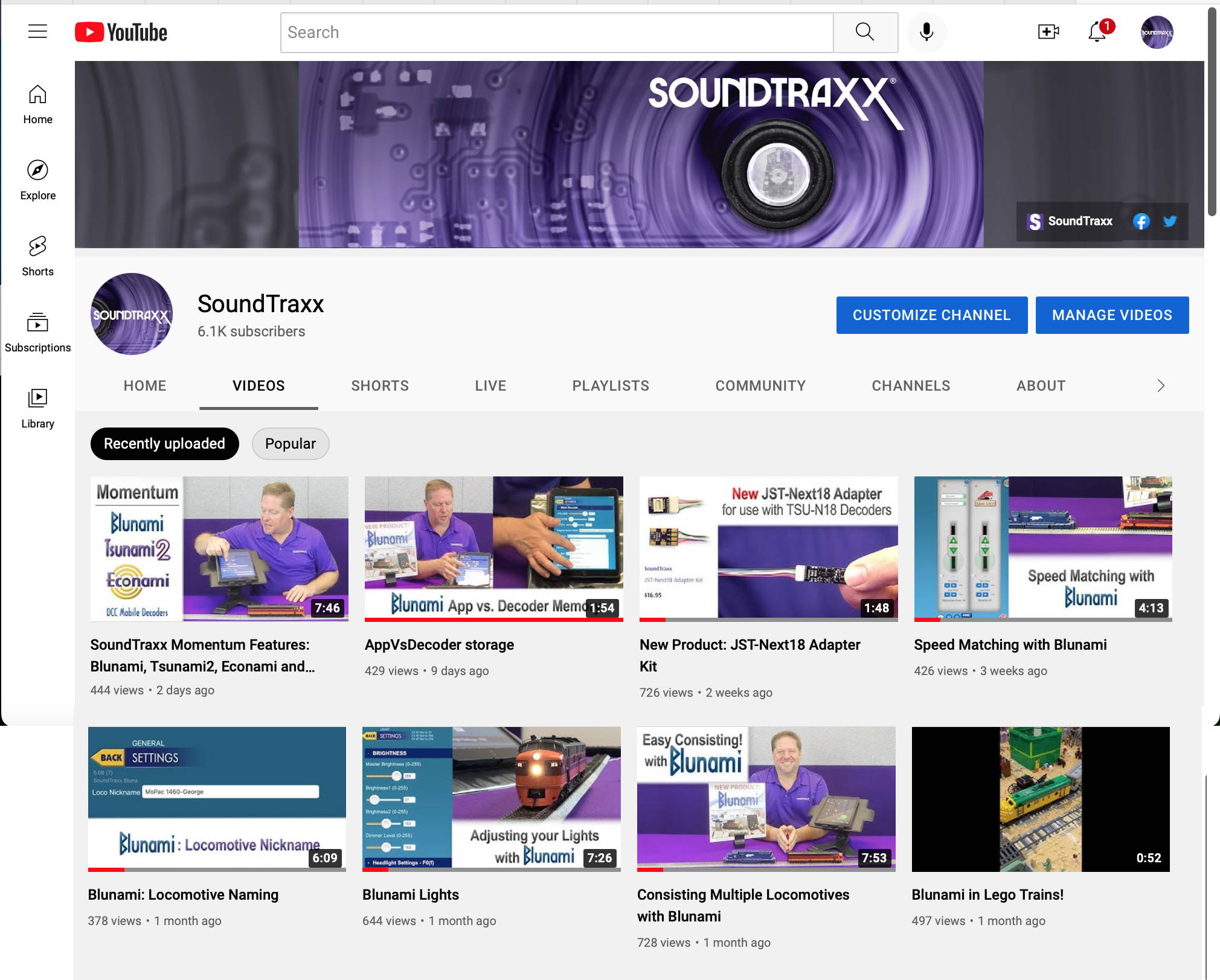Switch to the HOME channel tab
This screenshot has width=1220, height=980.
point(145,386)
